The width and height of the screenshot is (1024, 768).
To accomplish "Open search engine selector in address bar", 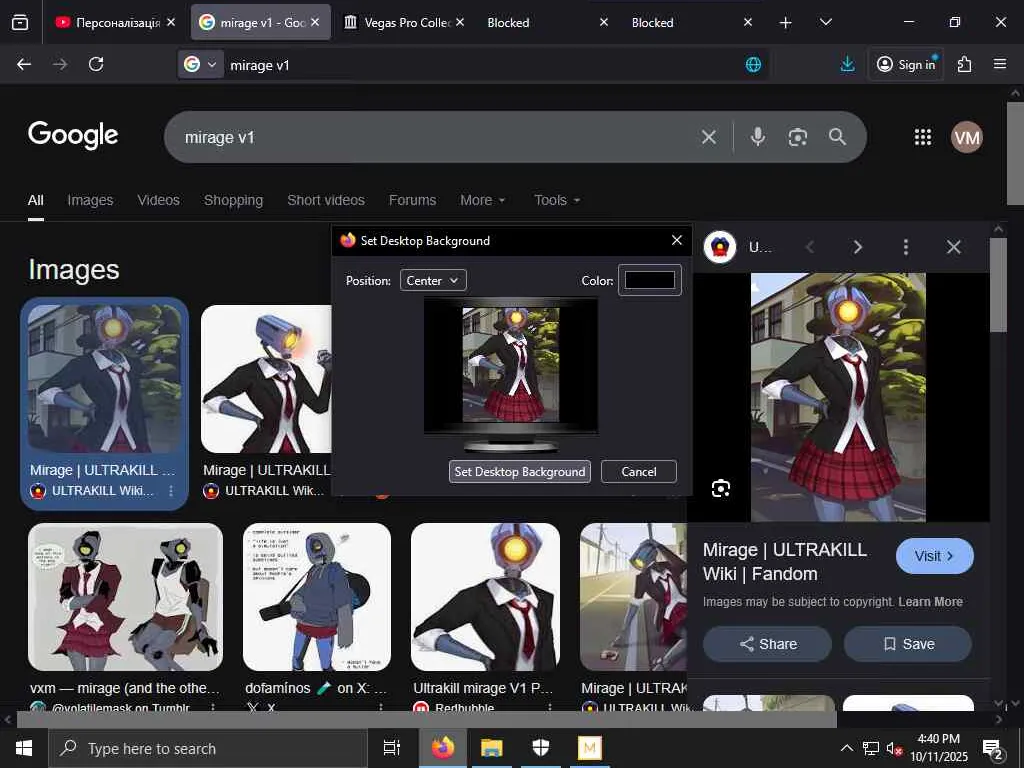I will (200, 64).
